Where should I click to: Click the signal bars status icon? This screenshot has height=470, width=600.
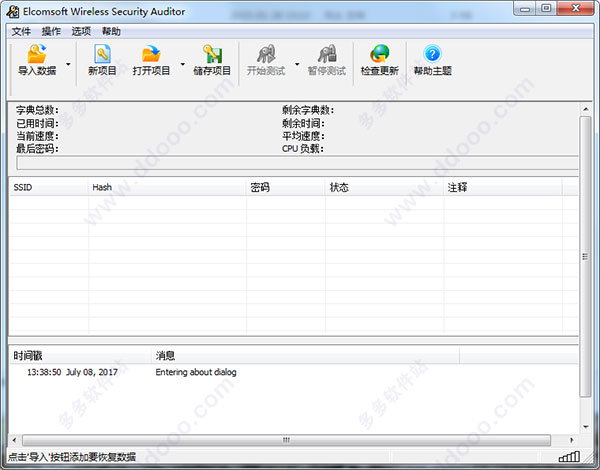tap(569, 456)
